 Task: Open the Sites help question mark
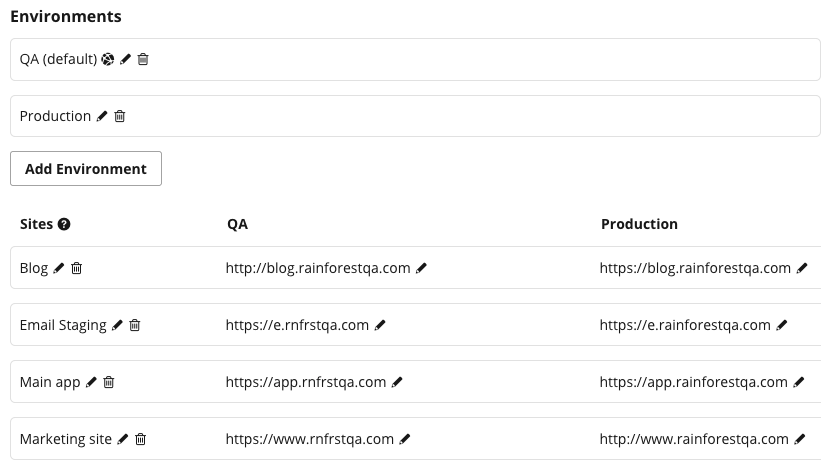pos(64,224)
